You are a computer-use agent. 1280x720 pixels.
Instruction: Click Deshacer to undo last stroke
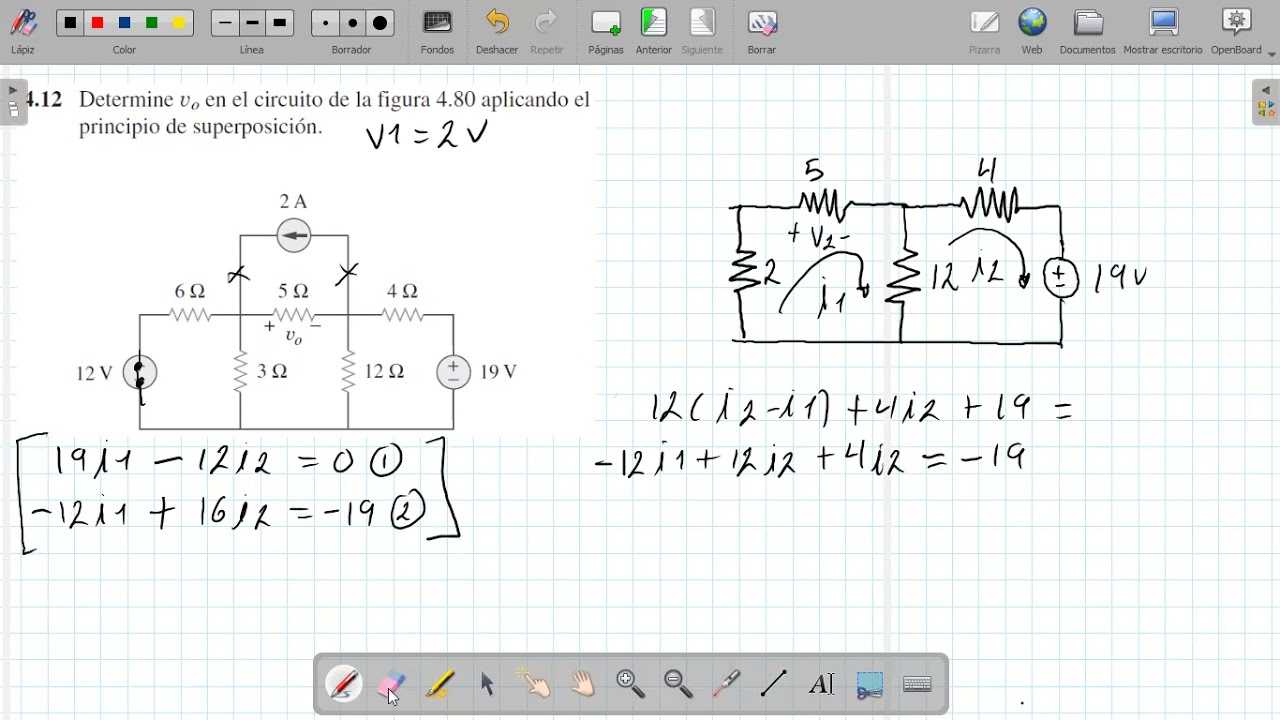497,31
